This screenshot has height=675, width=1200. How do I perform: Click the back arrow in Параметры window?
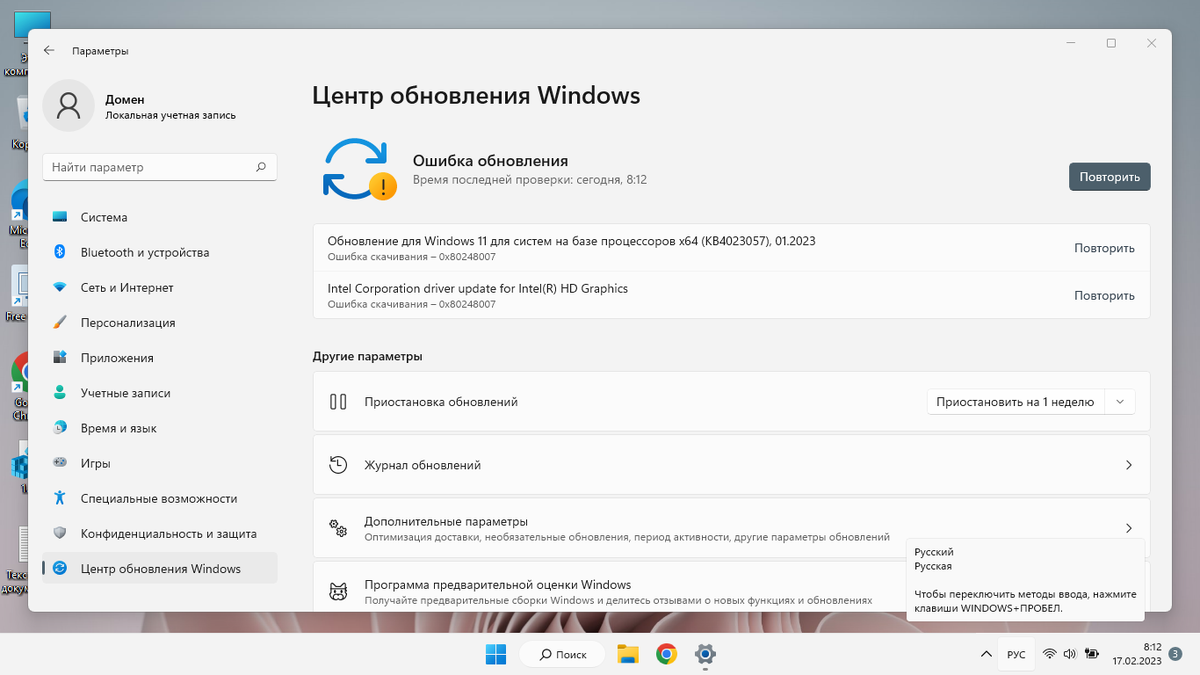click(49, 50)
